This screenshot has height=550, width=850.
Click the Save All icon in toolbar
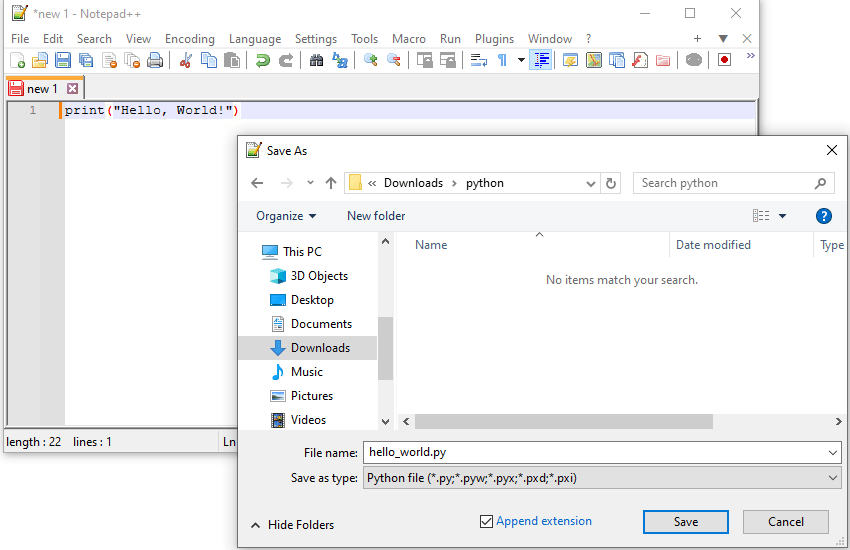click(x=86, y=60)
